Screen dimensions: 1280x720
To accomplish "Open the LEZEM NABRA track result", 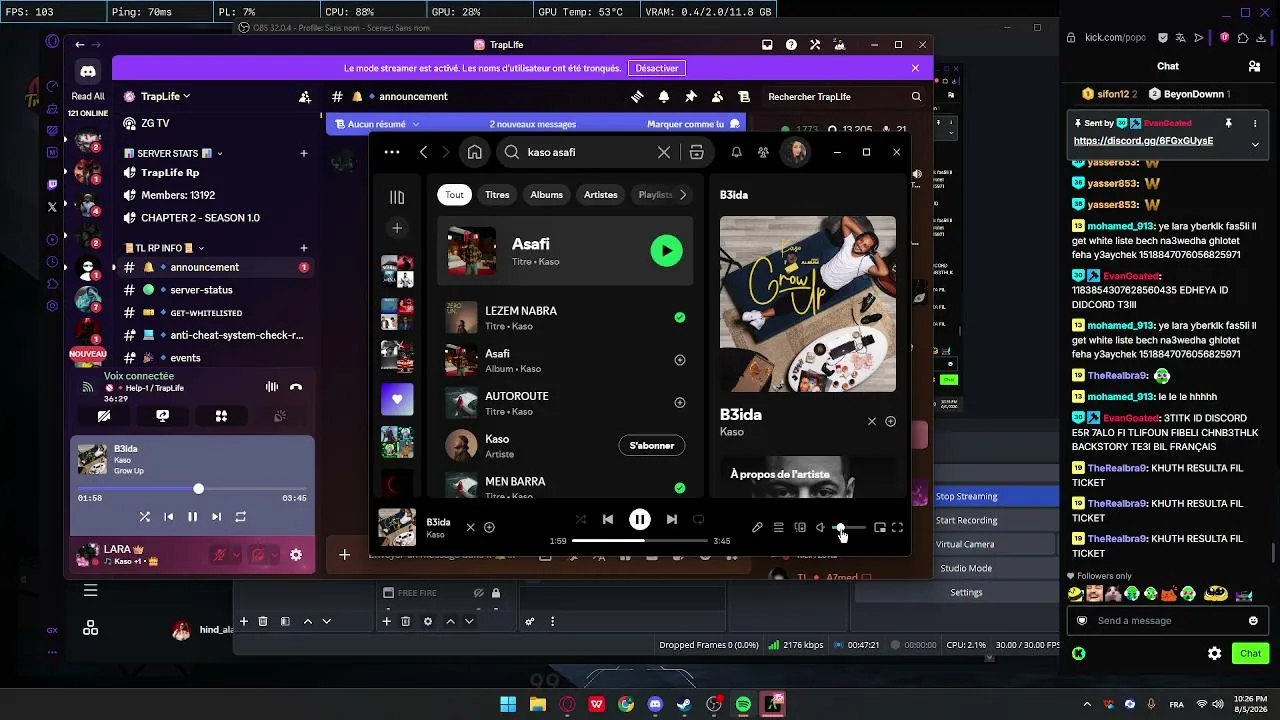I will (x=565, y=318).
